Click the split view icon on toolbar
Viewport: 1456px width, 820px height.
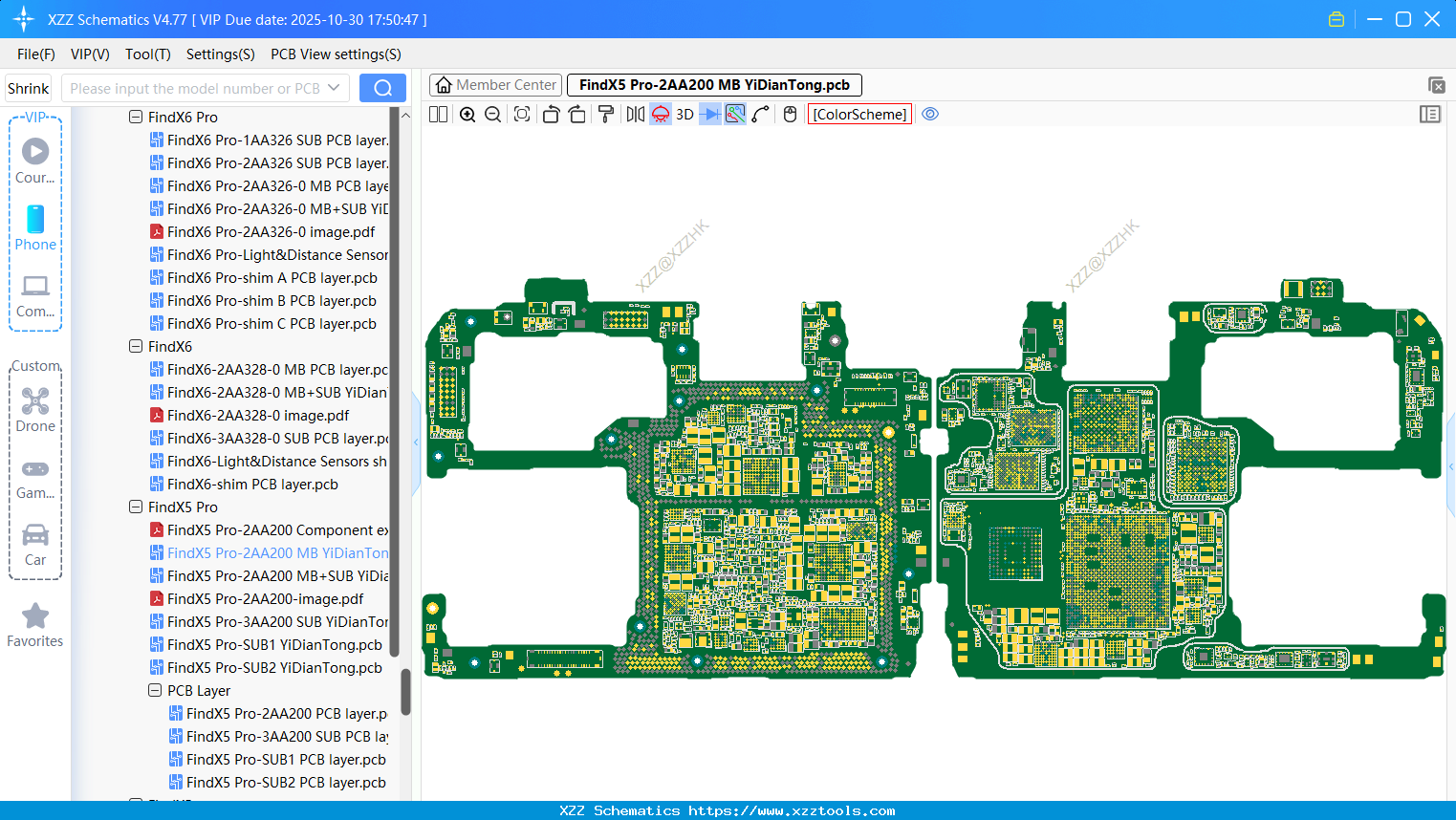(438, 114)
